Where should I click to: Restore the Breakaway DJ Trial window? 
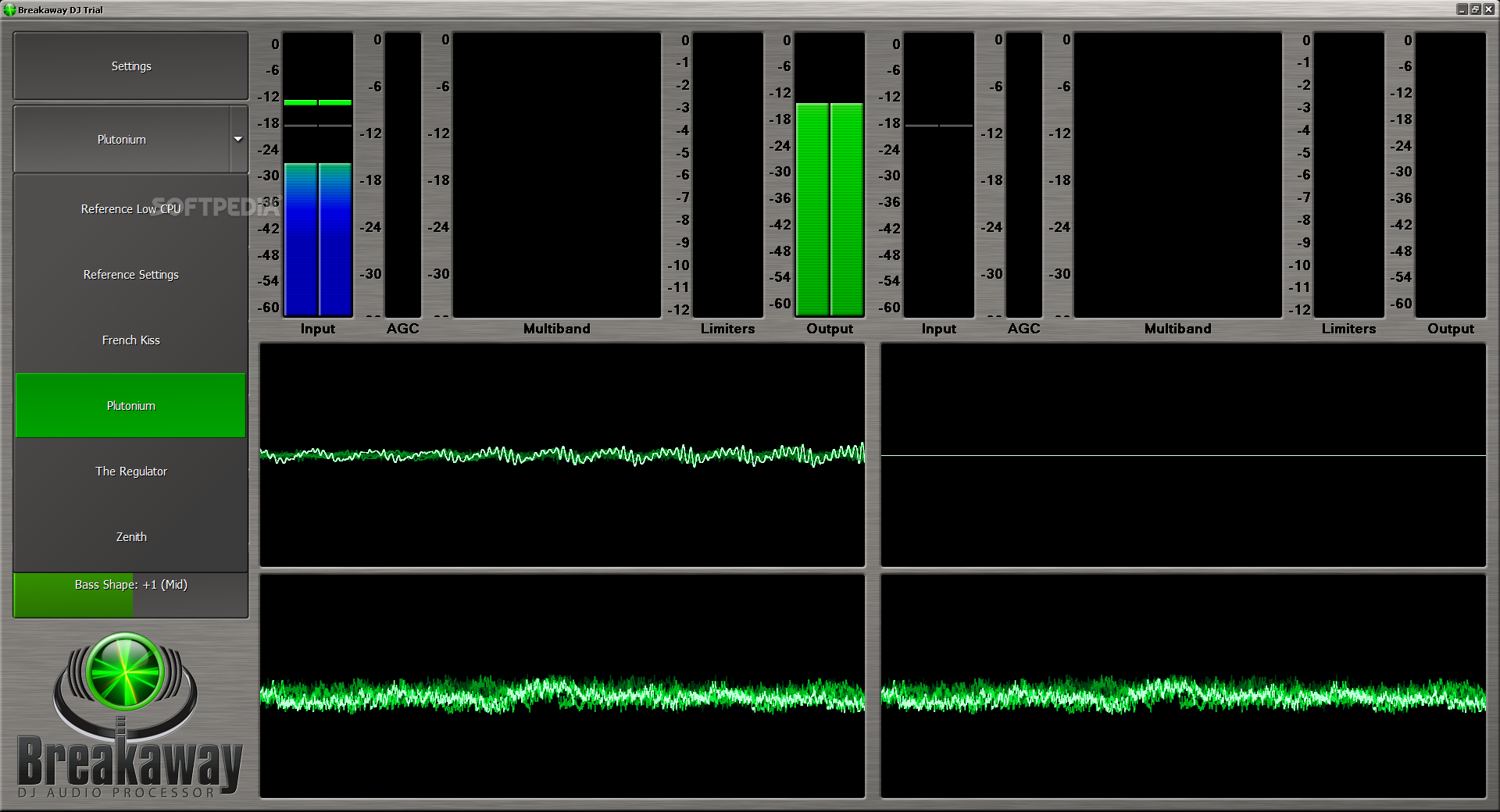point(1475,9)
